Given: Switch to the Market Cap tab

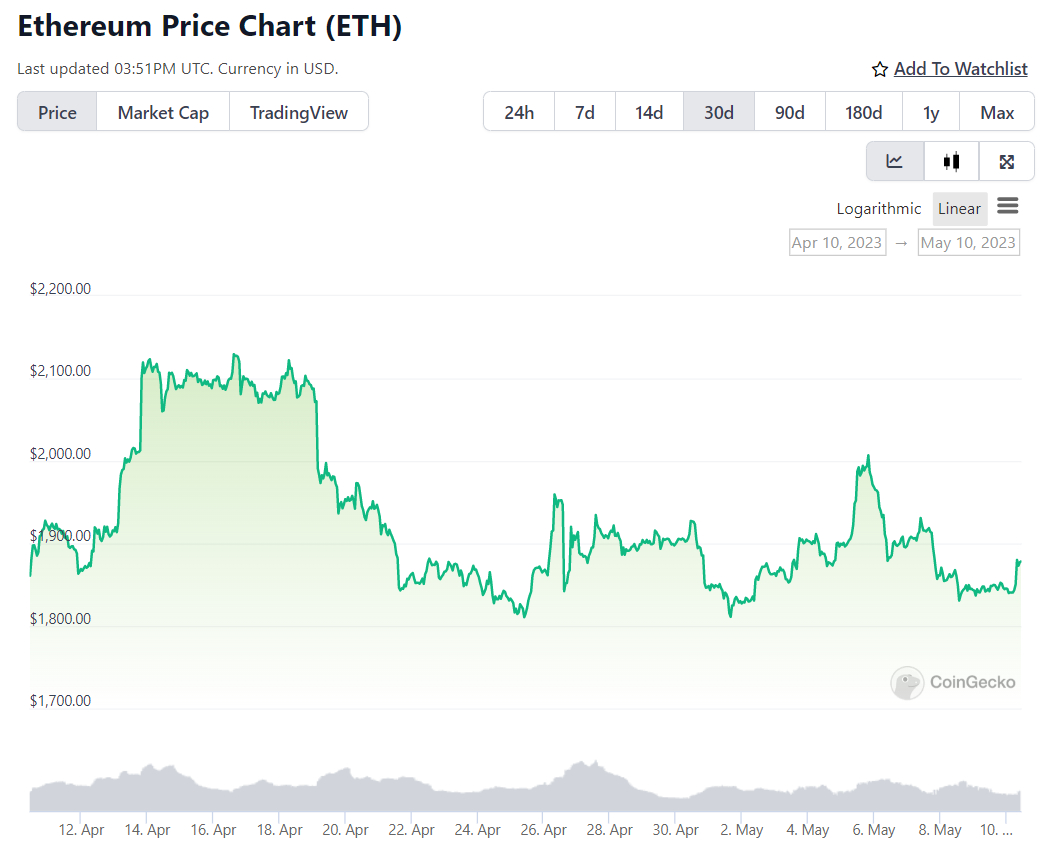Looking at the screenshot, I should (x=163, y=112).
